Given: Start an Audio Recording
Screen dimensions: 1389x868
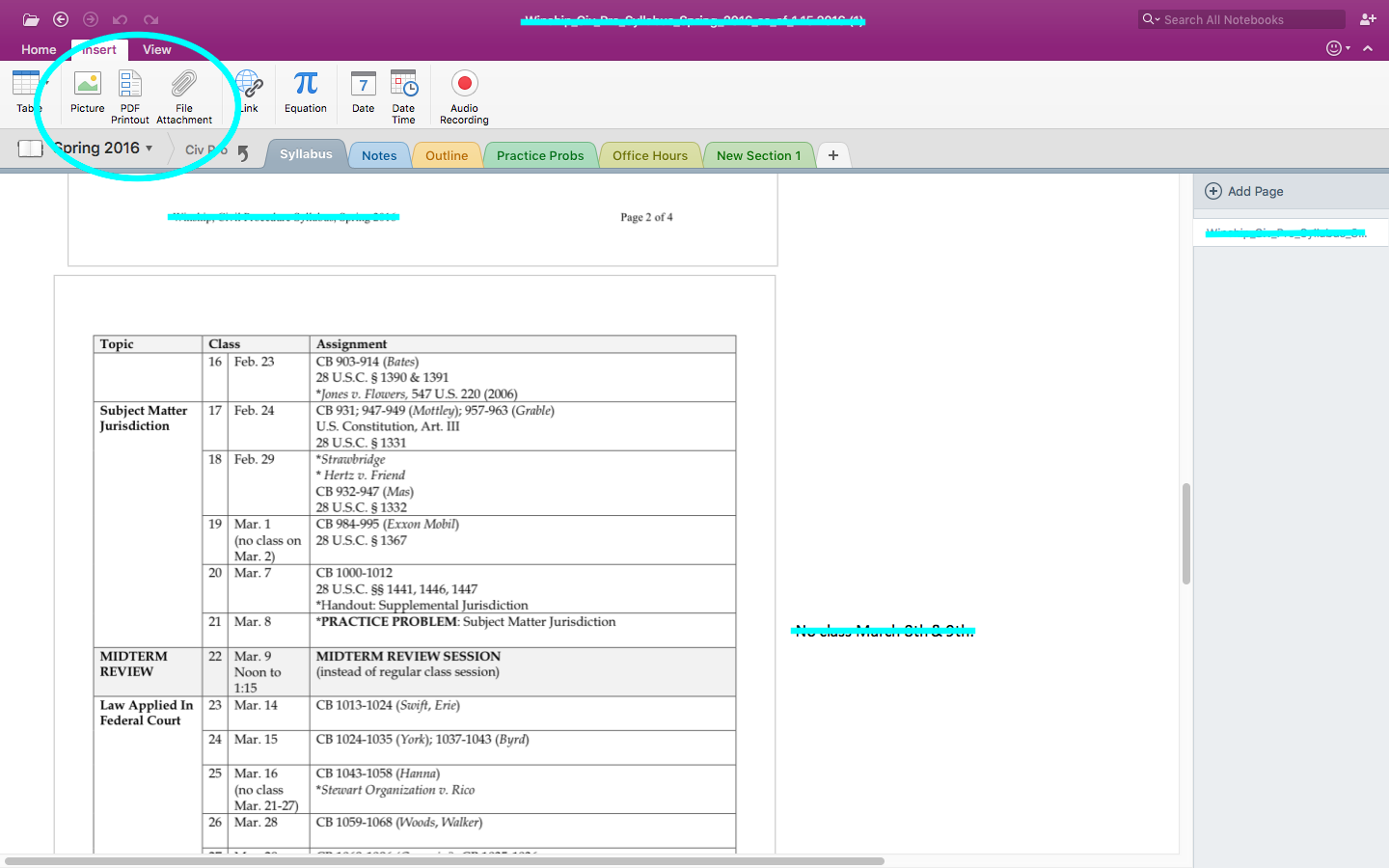Looking at the screenshot, I should tap(464, 95).
